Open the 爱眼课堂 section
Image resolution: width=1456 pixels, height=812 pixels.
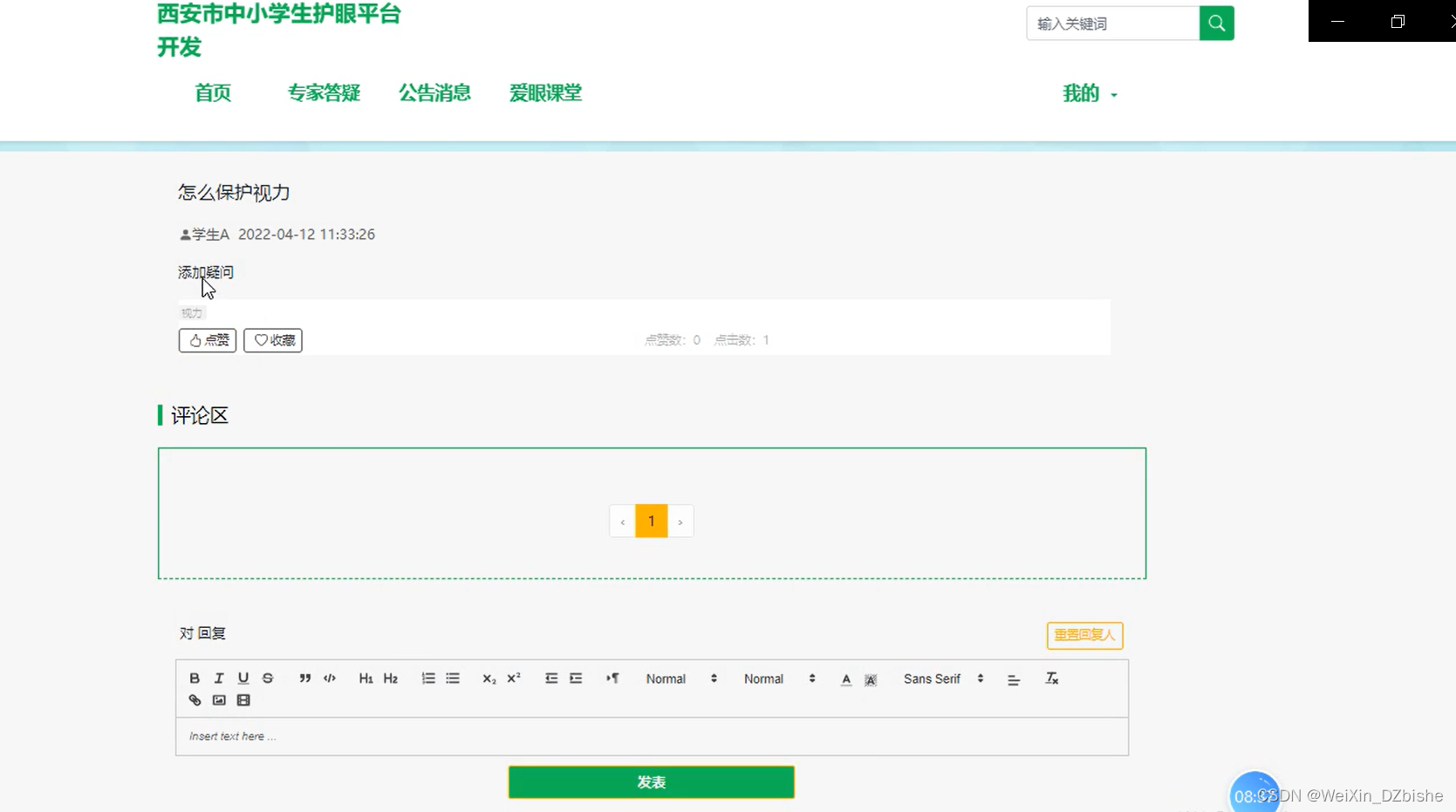545,93
